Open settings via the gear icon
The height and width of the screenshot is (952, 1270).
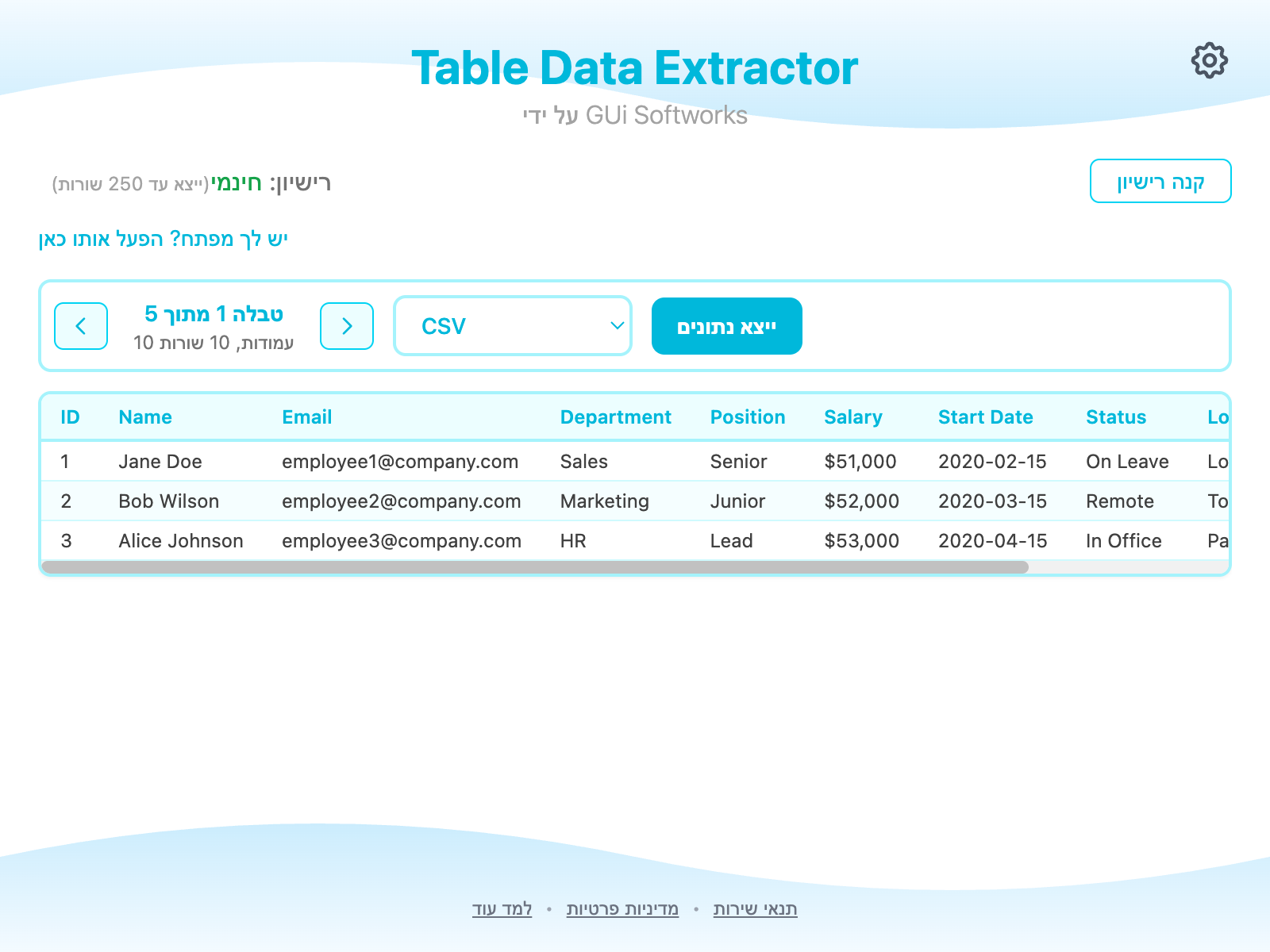(1209, 60)
